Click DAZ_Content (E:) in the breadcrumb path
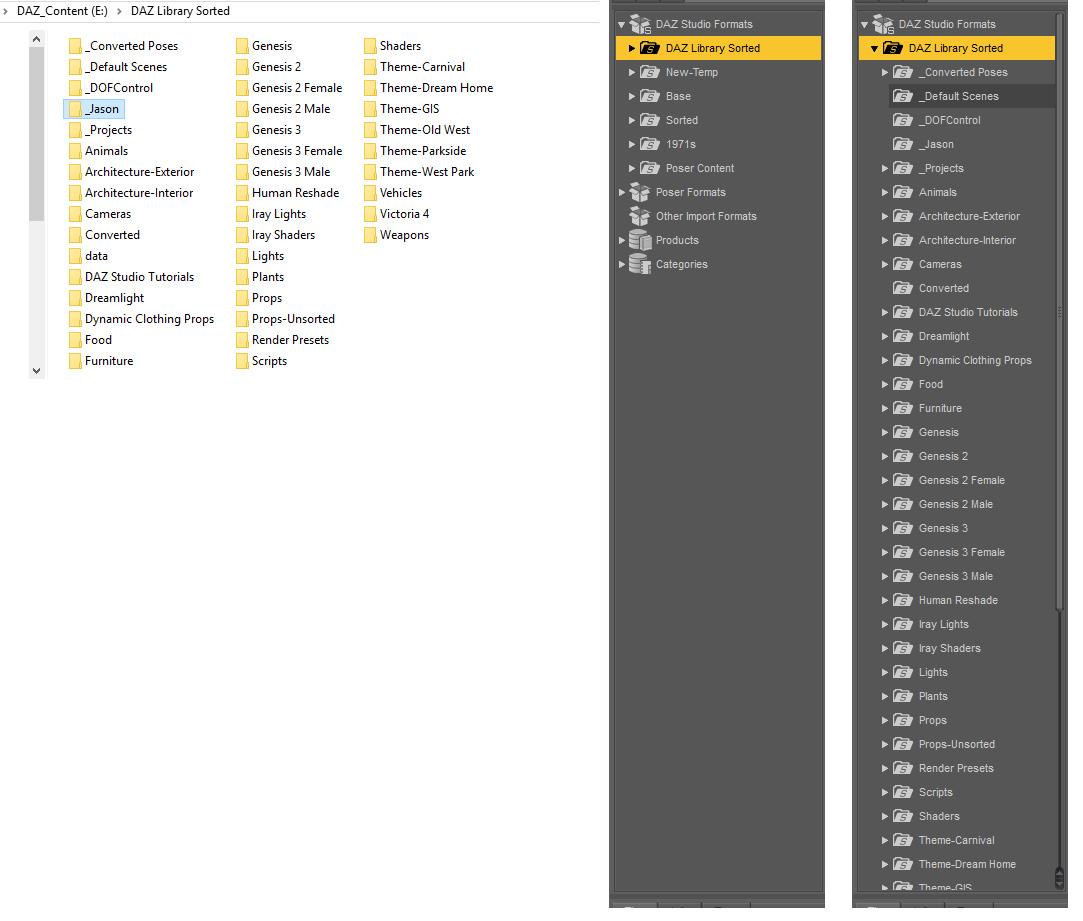This screenshot has height=921, width=1083. (62, 11)
